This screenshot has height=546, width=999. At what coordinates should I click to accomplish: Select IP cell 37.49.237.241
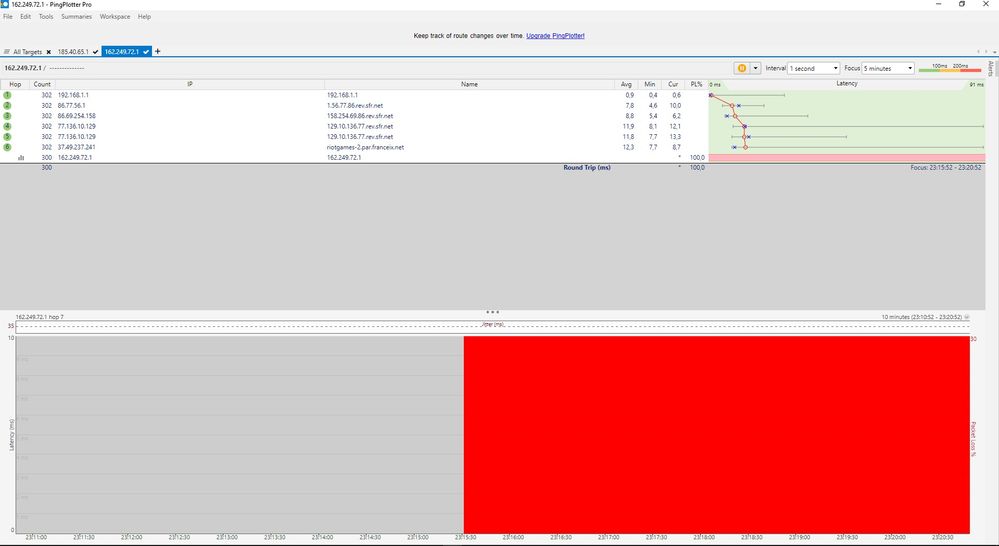[x=76, y=147]
